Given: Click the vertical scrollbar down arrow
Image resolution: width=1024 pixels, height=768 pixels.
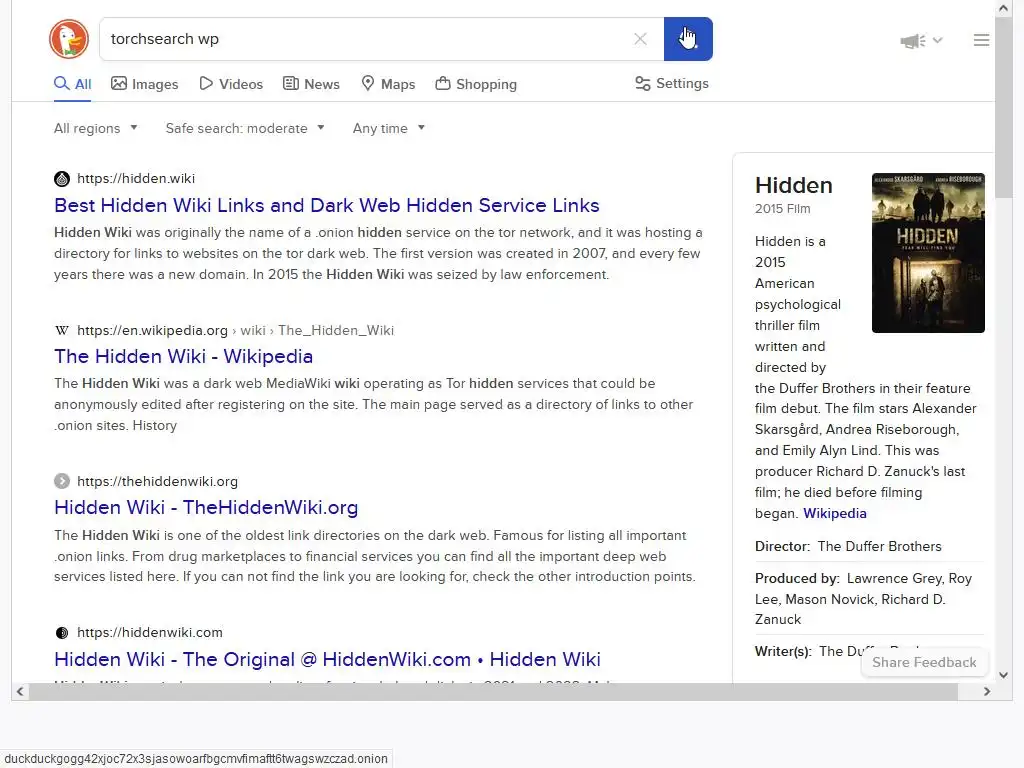Looking at the screenshot, I should pos(1004,675).
